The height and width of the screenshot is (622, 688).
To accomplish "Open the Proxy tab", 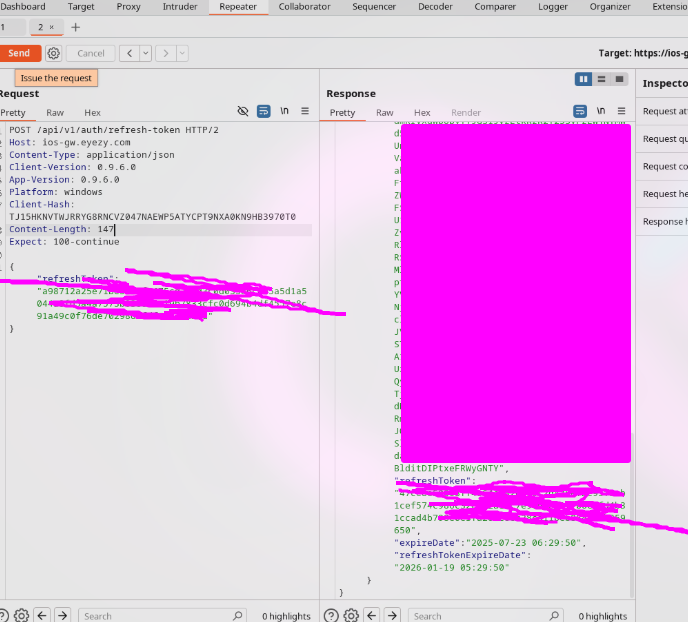I will 129,7.
